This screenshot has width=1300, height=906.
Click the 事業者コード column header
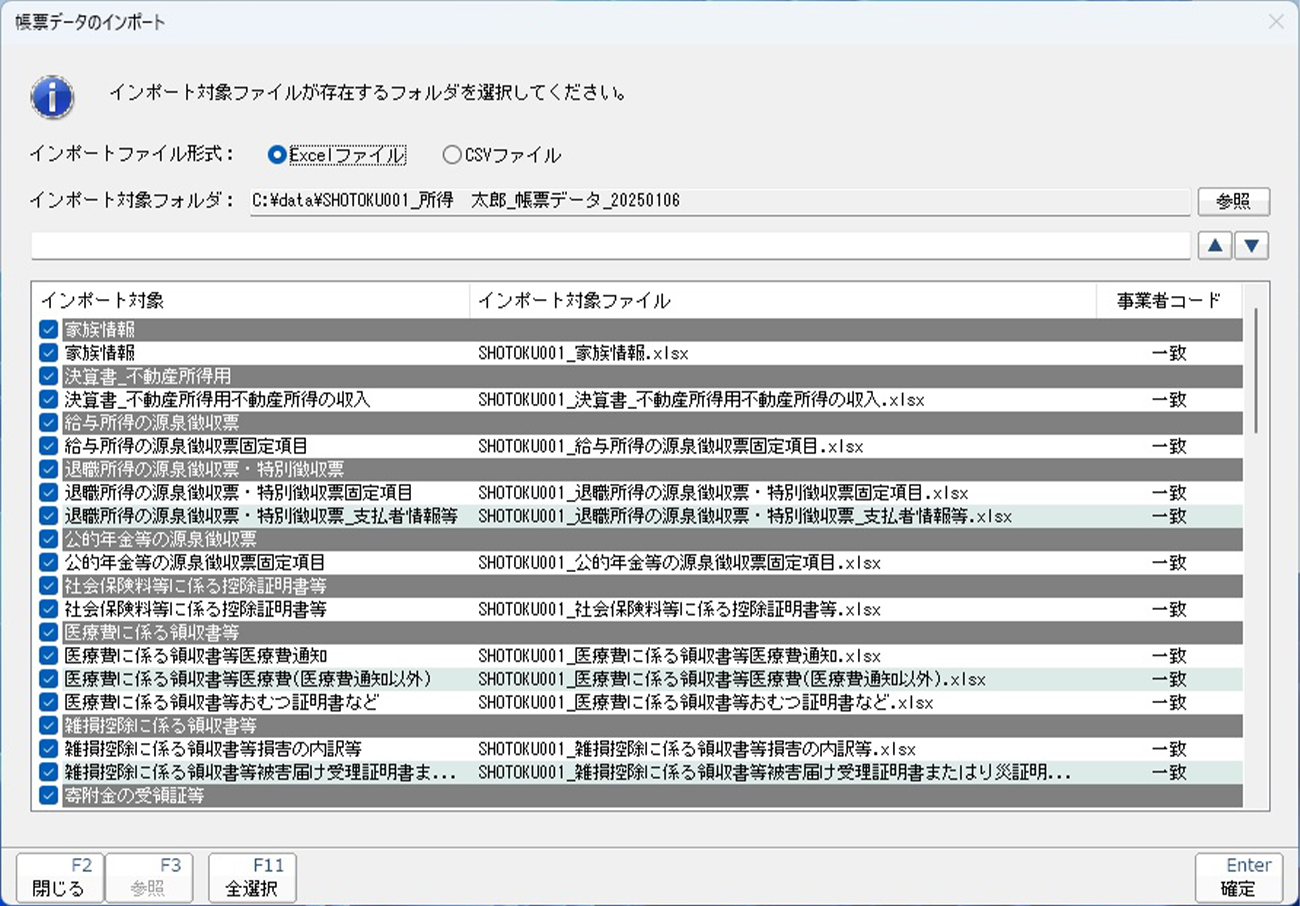coord(1168,300)
